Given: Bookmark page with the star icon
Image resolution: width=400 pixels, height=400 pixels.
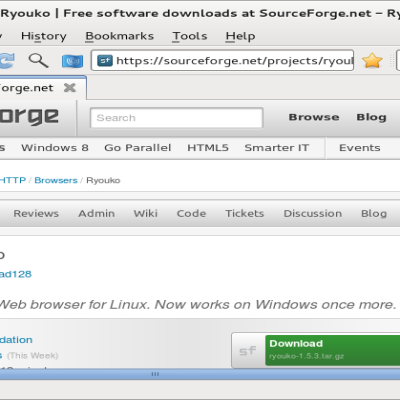Looking at the screenshot, I should 372,61.
